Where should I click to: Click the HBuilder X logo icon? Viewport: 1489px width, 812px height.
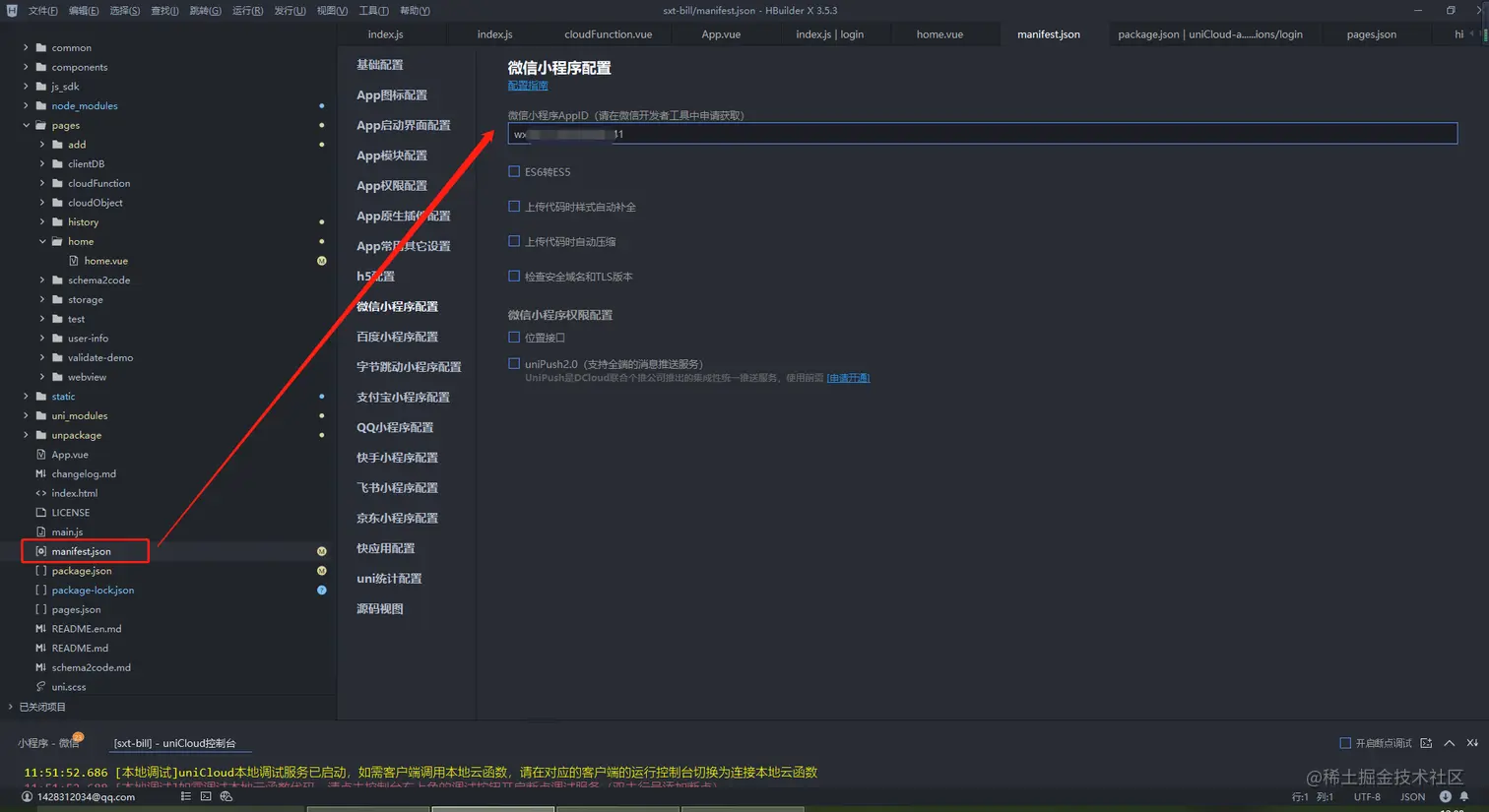(x=12, y=11)
